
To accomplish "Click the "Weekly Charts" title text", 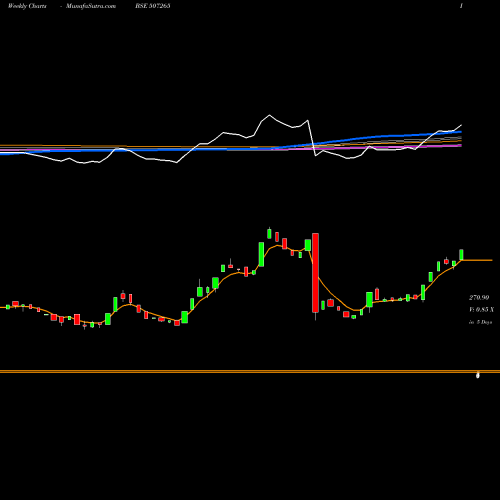I will [x=27, y=6].
